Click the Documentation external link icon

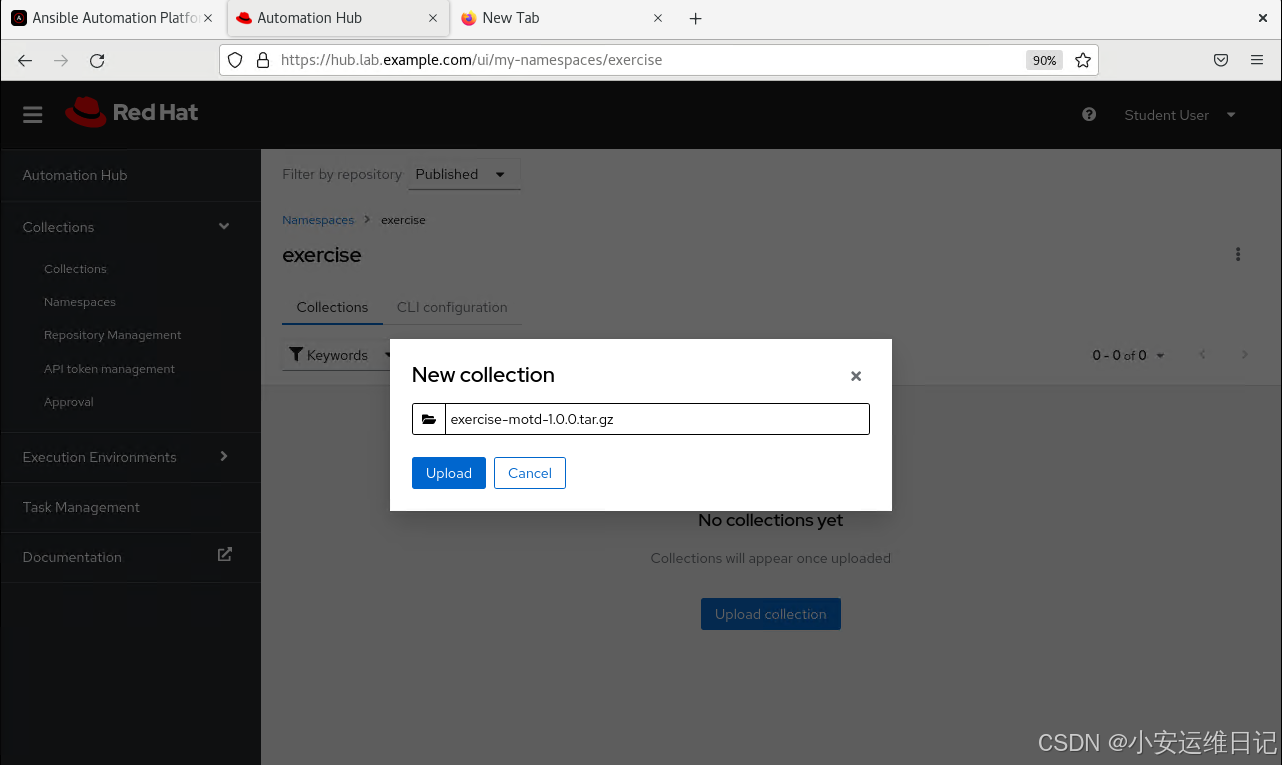225,554
